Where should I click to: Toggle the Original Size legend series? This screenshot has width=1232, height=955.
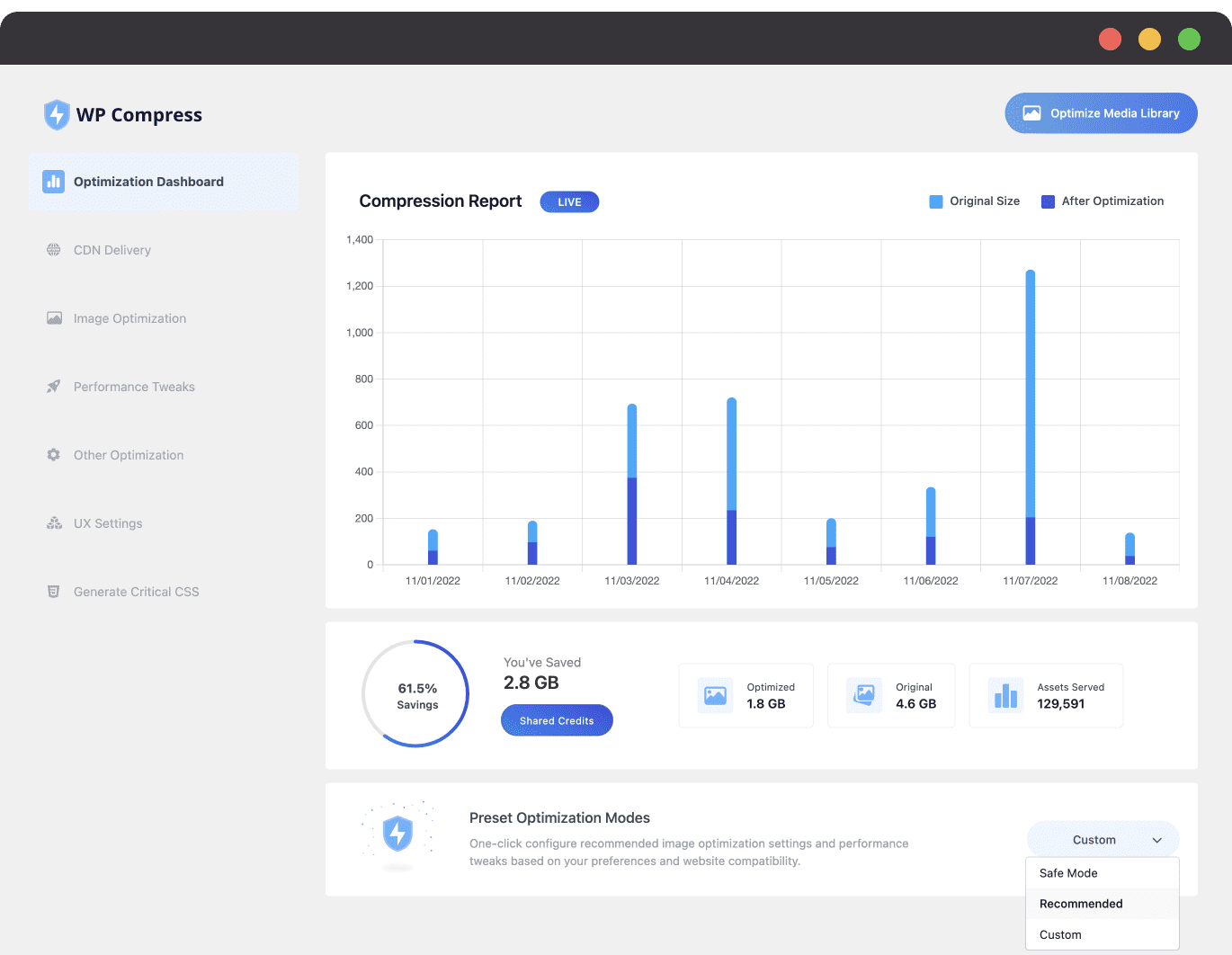(x=975, y=201)
